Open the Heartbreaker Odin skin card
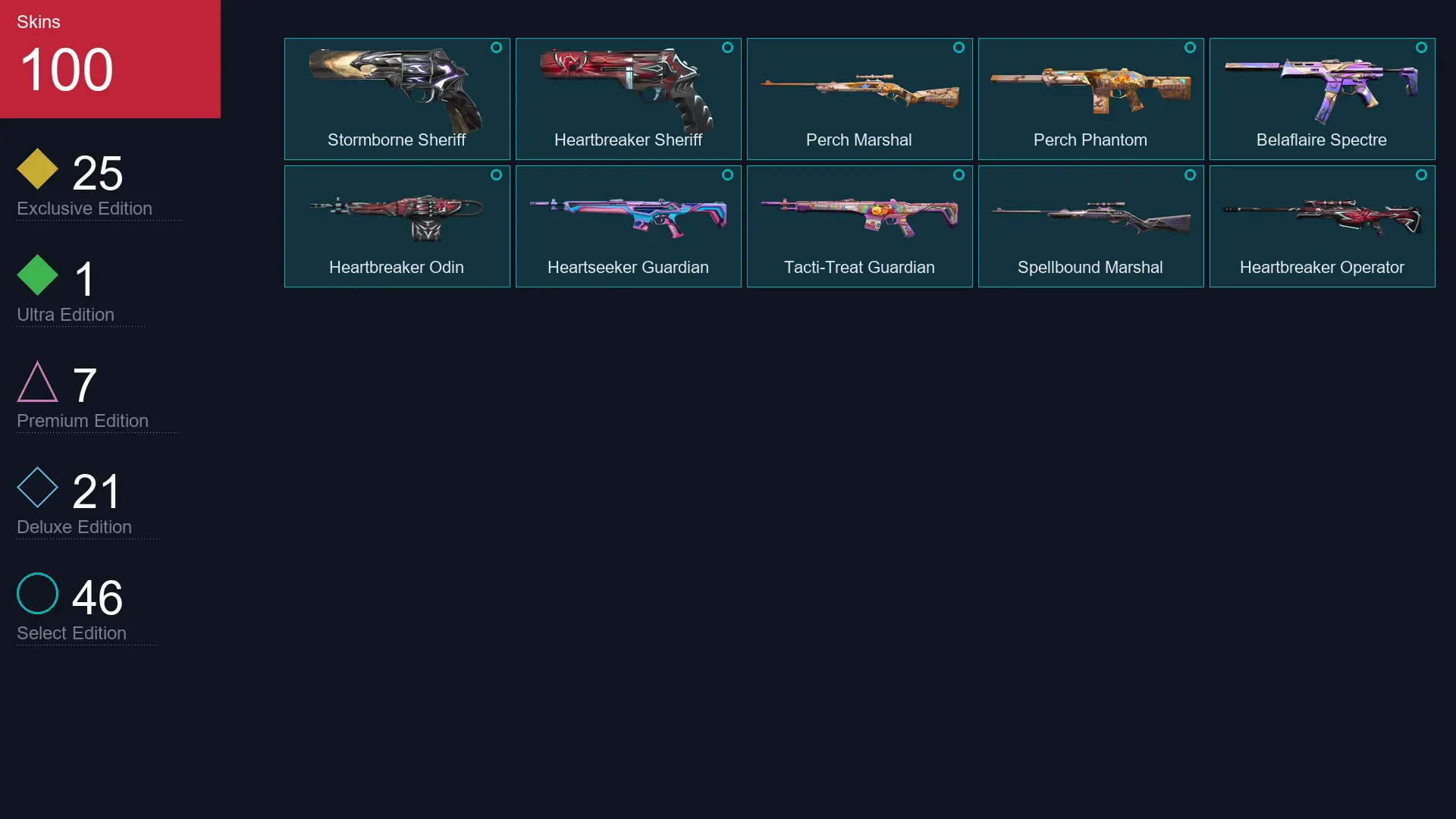The image size is (1456, 819). point(397,226)
